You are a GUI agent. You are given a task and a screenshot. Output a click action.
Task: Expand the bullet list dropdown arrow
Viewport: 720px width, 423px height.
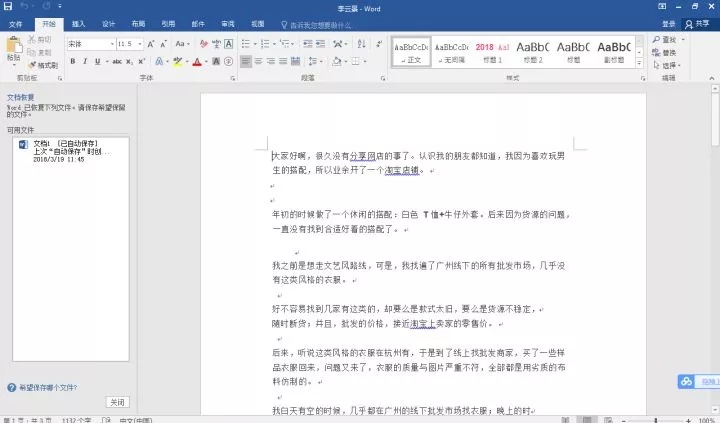tap(255, 44)
